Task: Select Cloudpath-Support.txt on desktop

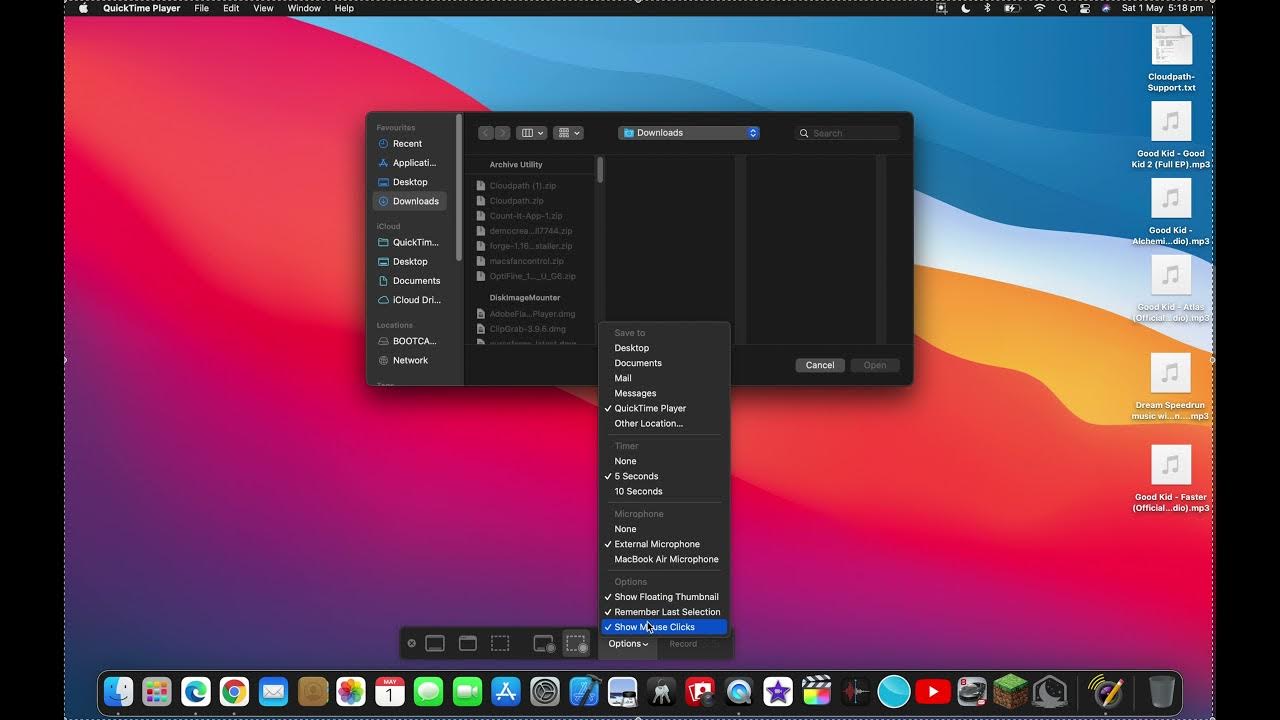Action: tap(1171, 58)
